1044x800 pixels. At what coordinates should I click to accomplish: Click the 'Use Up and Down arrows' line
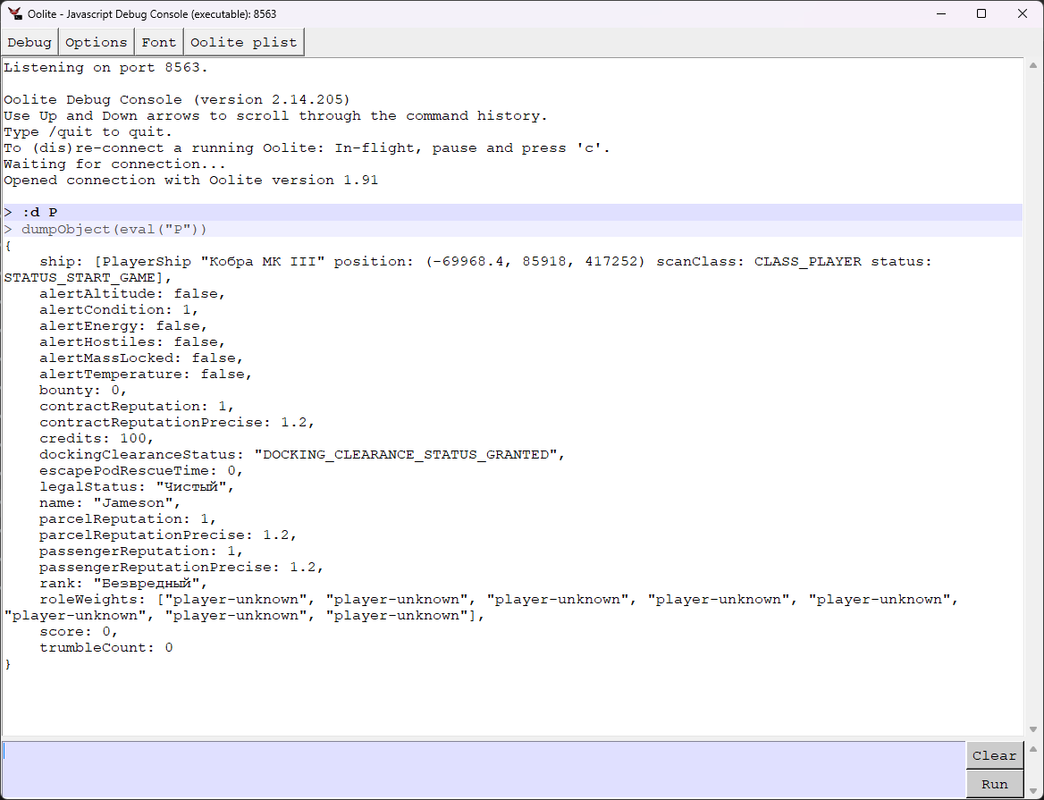click(276, 116)
